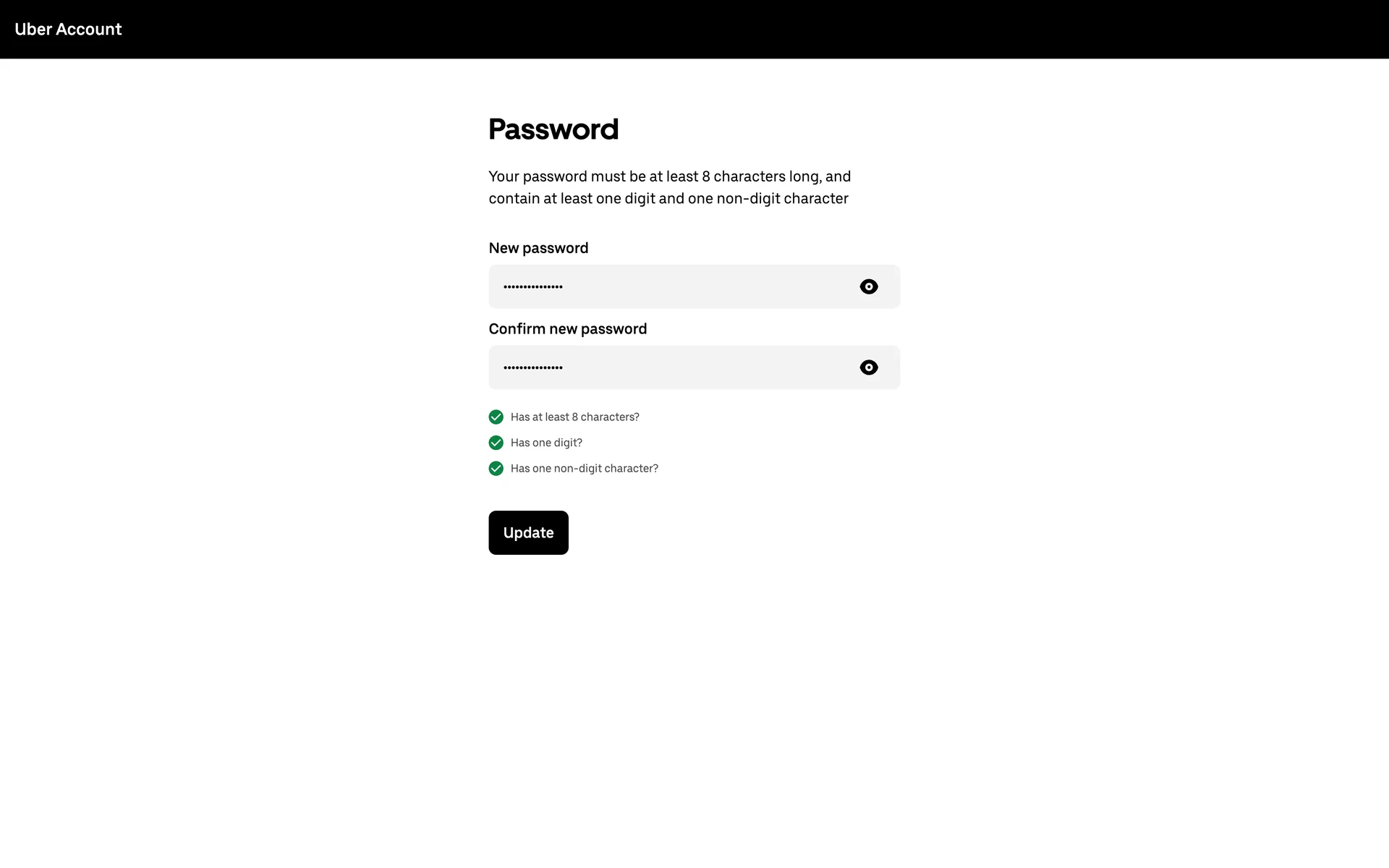Select the 'Has one digit?' requirement text
Image resolution: width=1389 pixels, height=868 pixels.
pos(546,443)
